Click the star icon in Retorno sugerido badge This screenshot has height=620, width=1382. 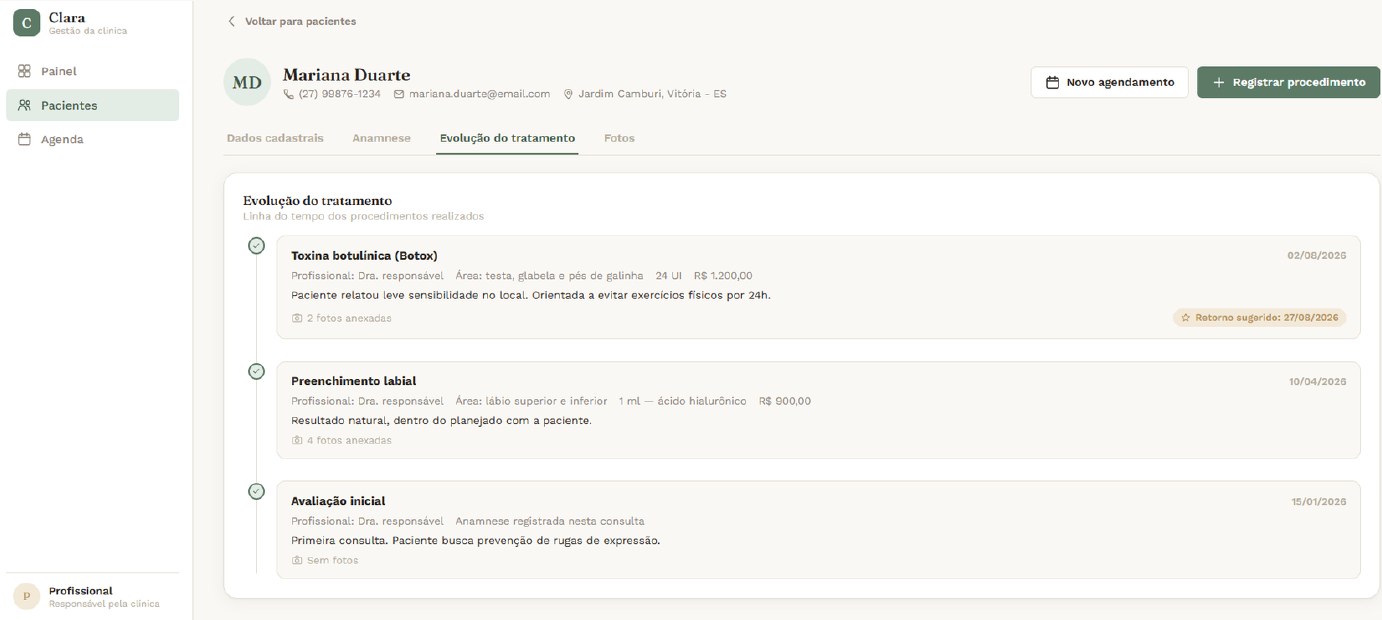tap(1186, 318)
